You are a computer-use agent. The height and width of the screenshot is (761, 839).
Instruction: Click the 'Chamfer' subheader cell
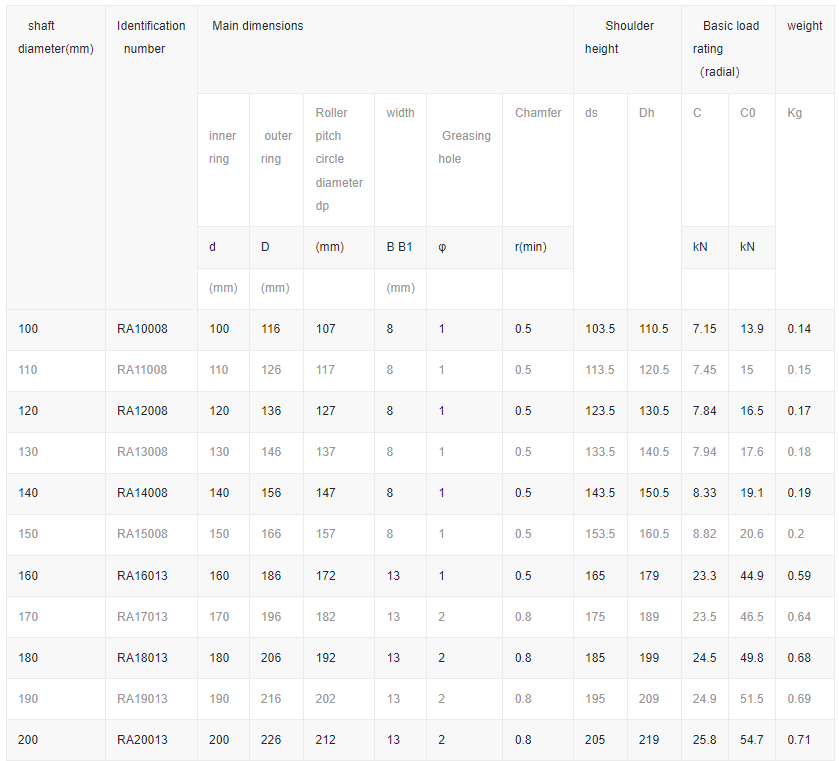pyautogui.click(x=538, y=113)
